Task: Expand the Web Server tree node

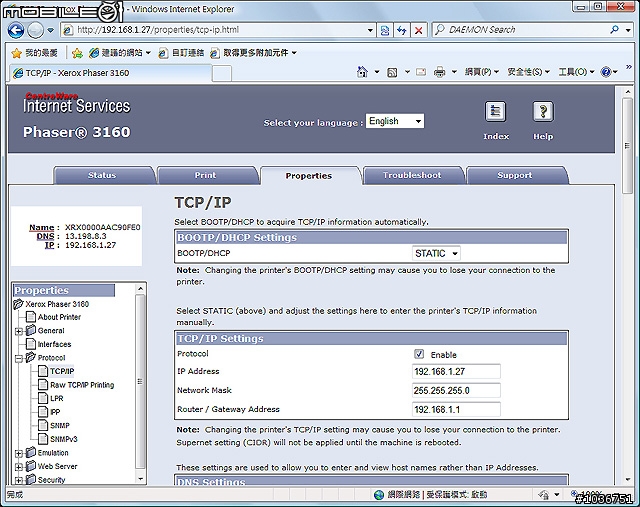Action: (x=18, y=467)
